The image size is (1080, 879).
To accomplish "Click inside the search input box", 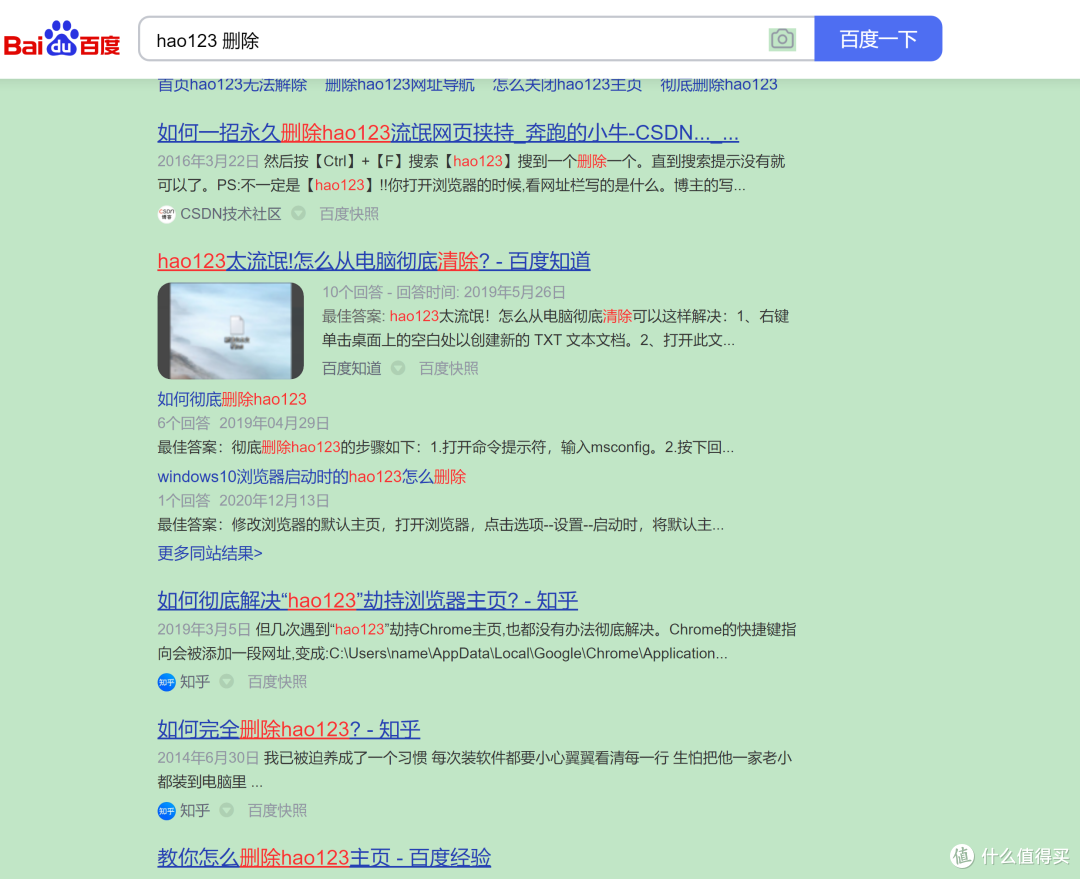I will pos(400,39).
